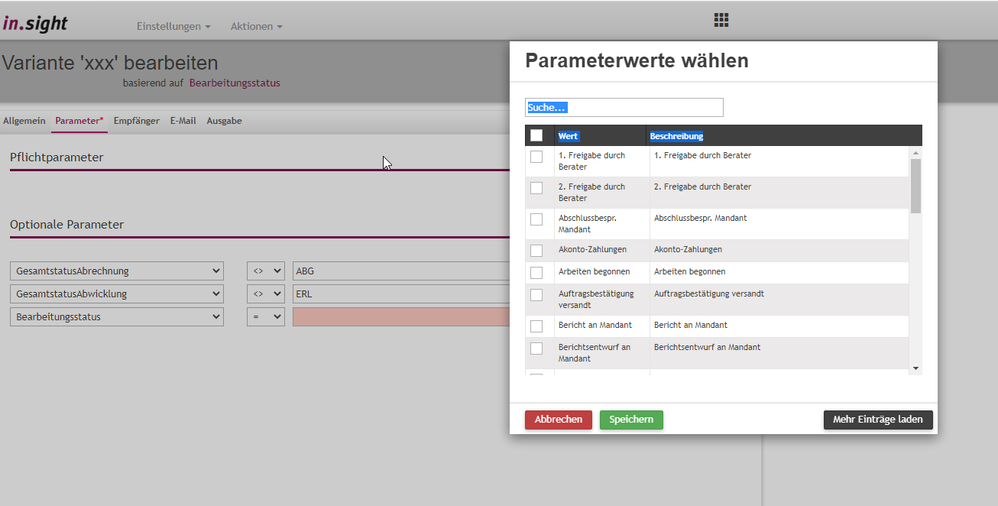Enable 'Bericht an Mandant' checkbox
This screenshot has height=506, width=998.
pyautogui.click(x=537, y=326)
